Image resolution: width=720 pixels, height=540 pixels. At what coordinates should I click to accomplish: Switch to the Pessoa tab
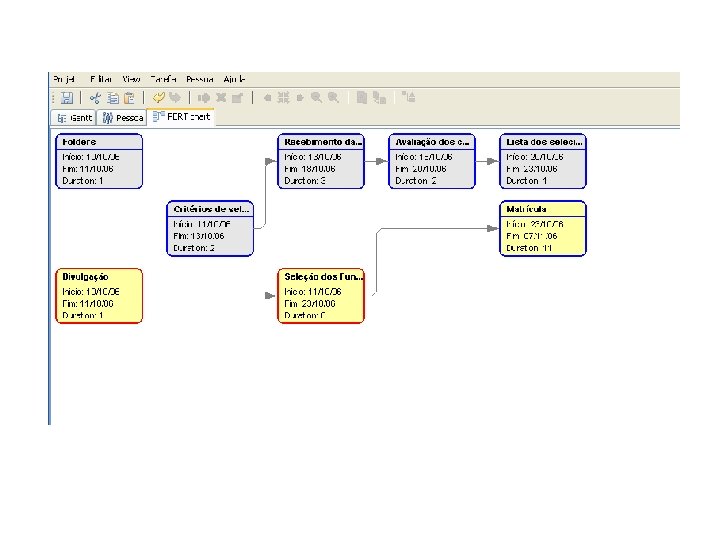(x=122, y=118)
